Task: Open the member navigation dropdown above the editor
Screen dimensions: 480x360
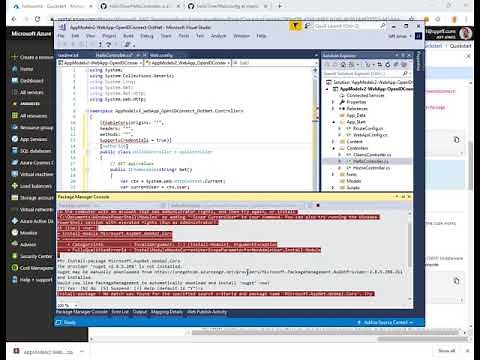Action: click(x=275, y=63)
